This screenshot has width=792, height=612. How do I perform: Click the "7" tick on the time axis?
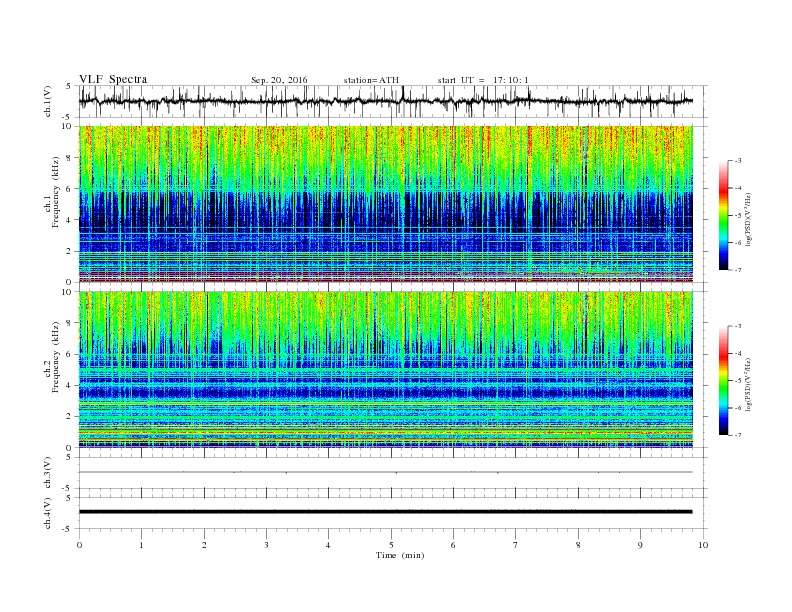coord(516,545)
